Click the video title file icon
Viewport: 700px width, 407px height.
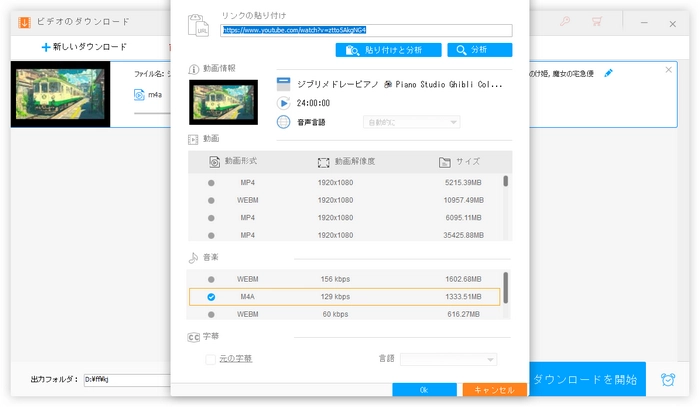[x=283, y=84]
